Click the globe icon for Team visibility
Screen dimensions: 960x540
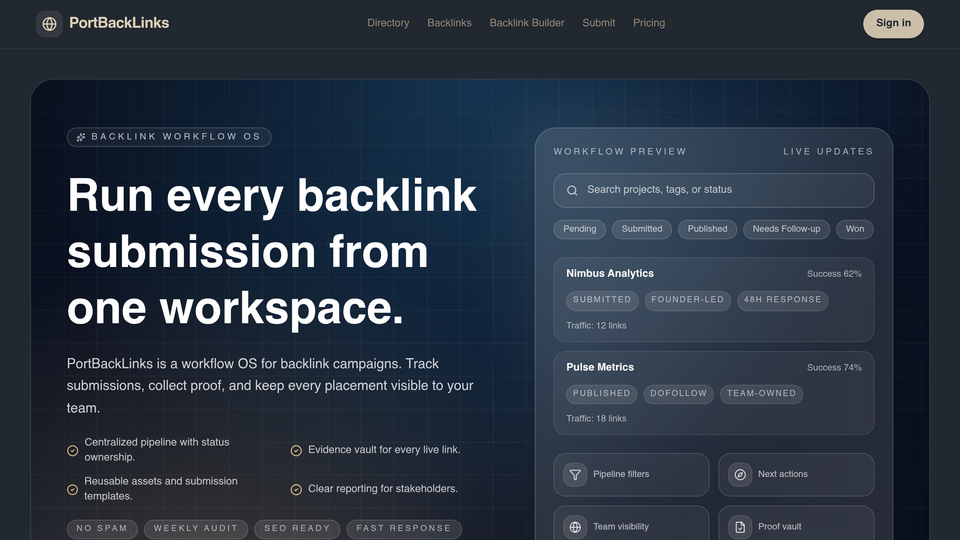tap(575, 527)
